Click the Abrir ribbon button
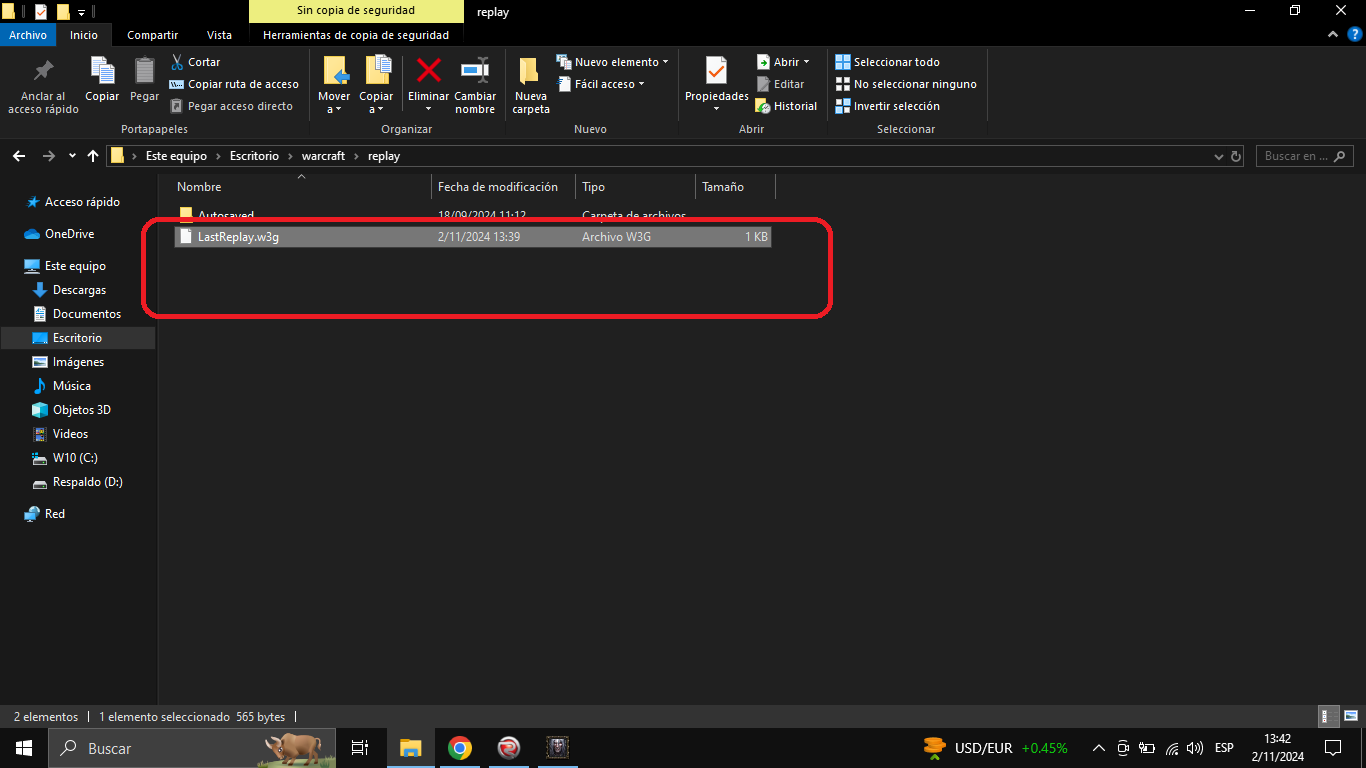Viewport: 1366px width, 768px height. [783, 62]
